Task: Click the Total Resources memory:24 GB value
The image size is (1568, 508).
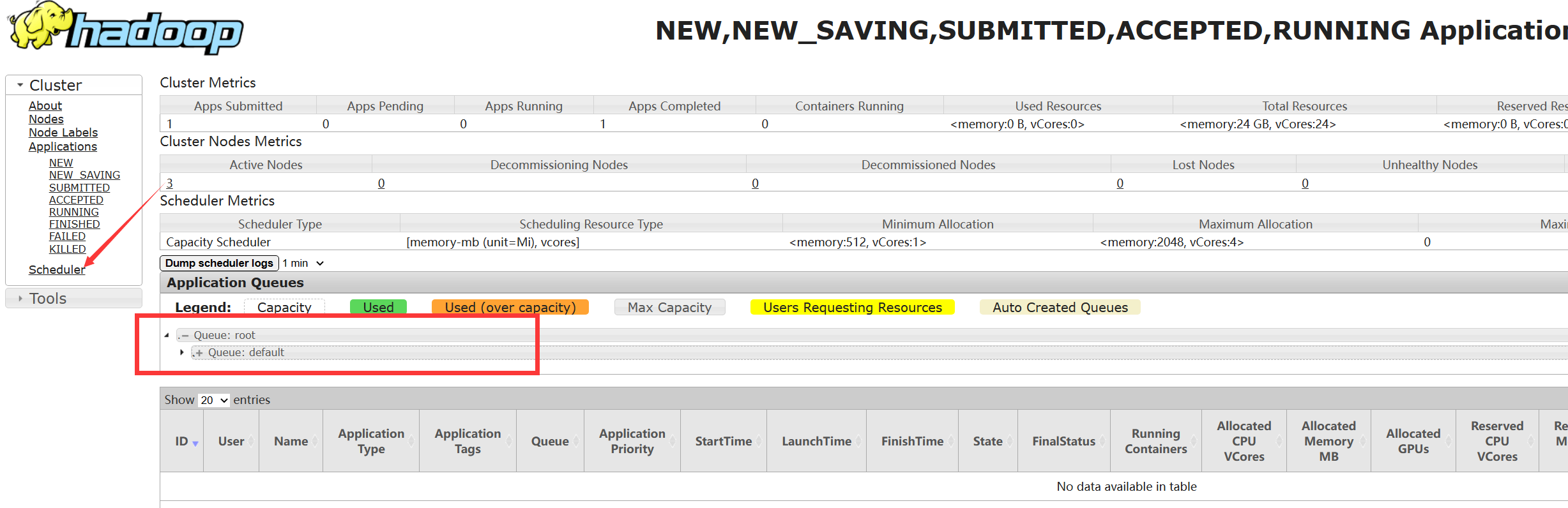Action: coord(1258,124)
